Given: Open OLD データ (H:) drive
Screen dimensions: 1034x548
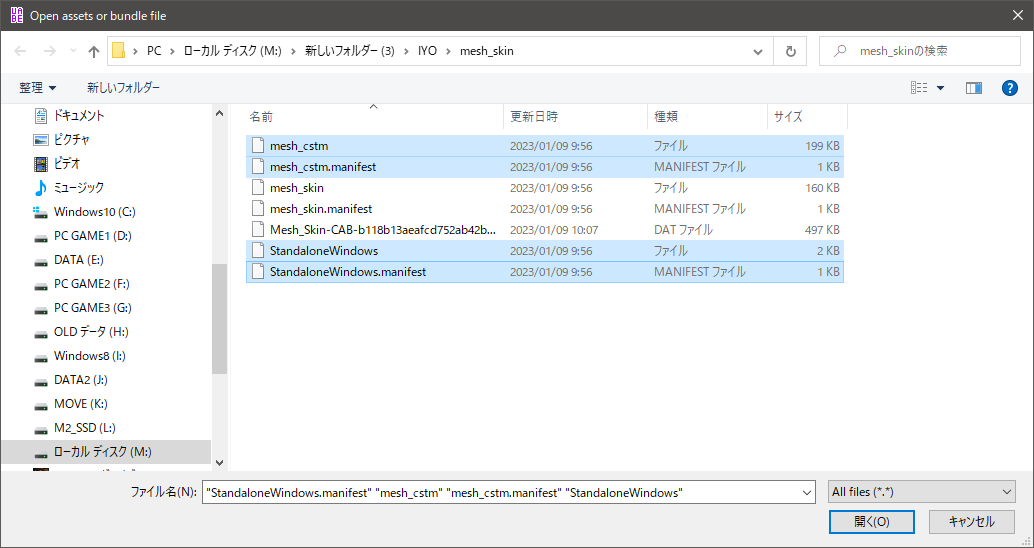Looking at the screenshot, I should pyautogui.click(x=91, y=332).
